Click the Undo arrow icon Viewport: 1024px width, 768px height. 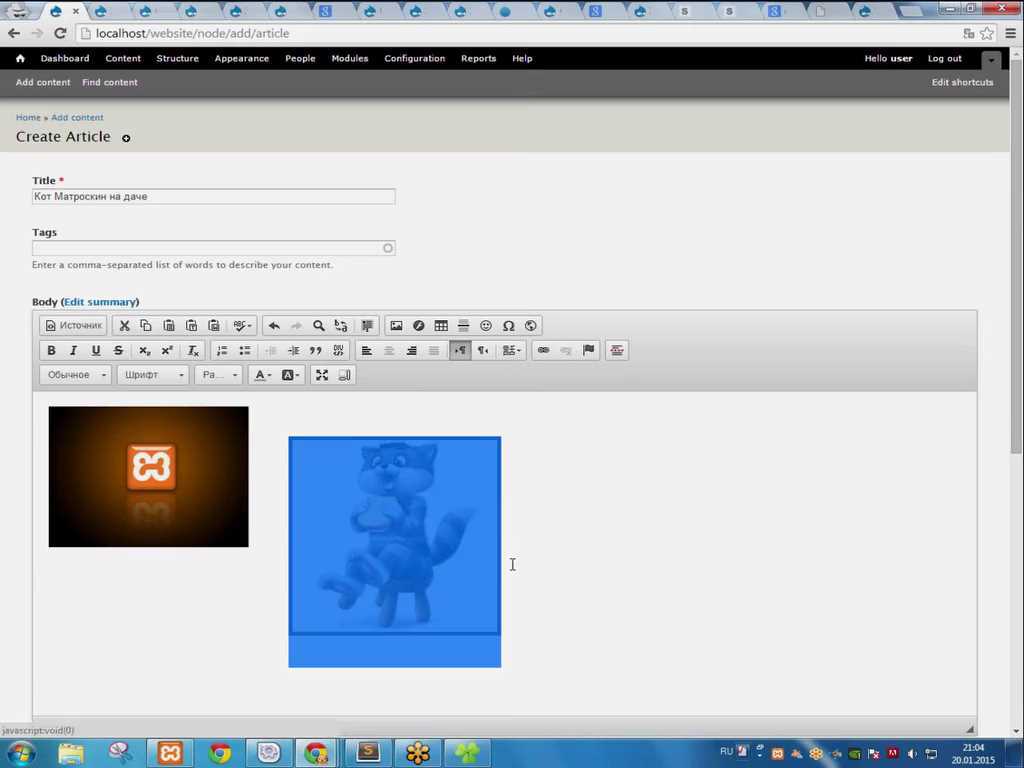click(x=274, y=325)
